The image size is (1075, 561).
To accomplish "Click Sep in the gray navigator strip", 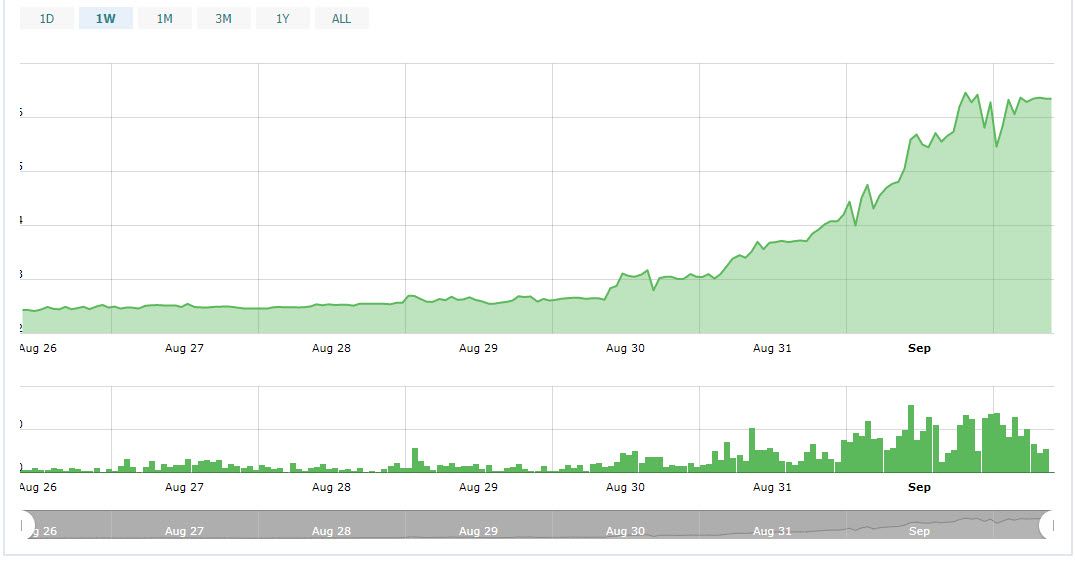I will 919,531.
